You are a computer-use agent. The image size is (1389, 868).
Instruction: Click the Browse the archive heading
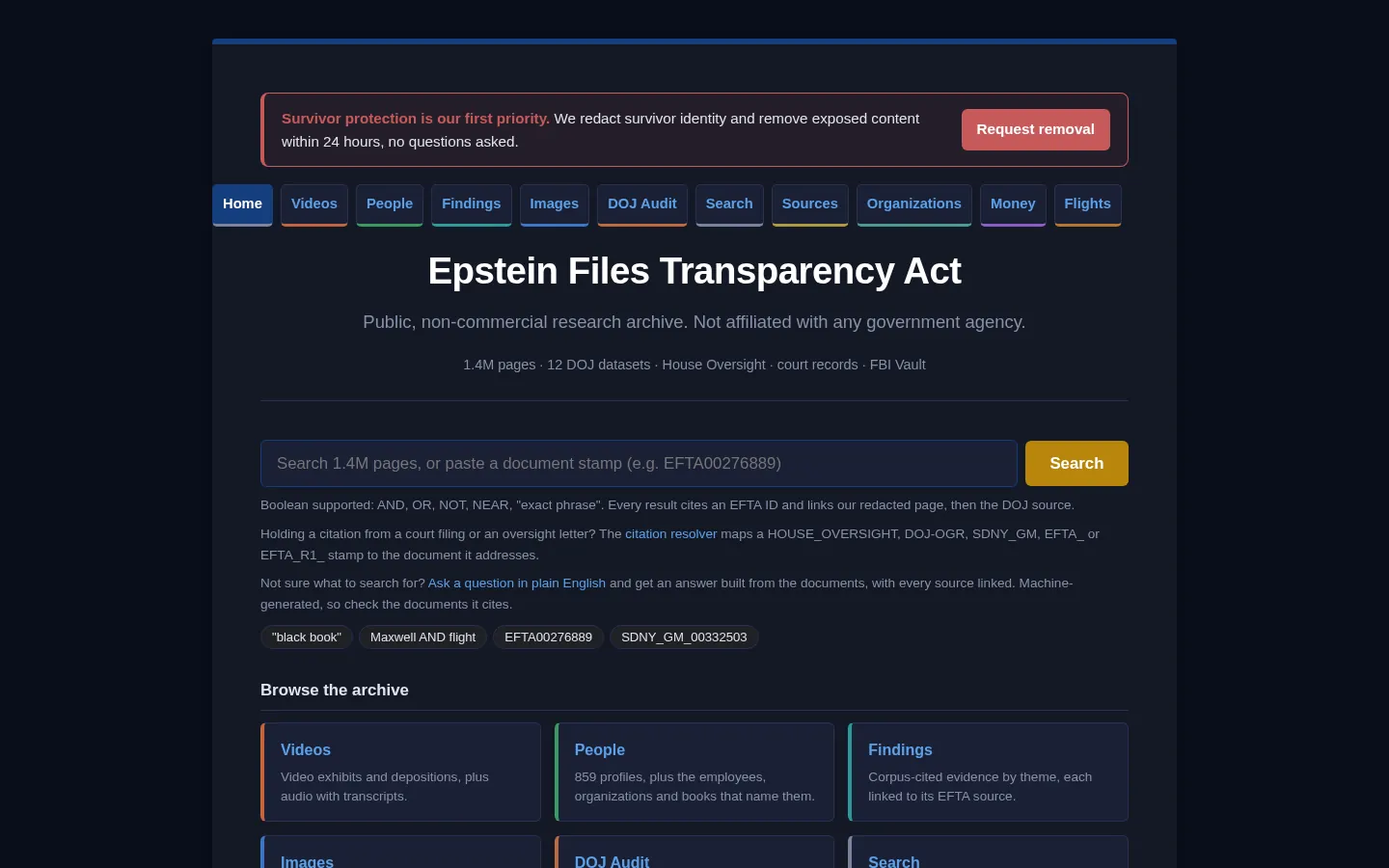(x=335, y=691)
